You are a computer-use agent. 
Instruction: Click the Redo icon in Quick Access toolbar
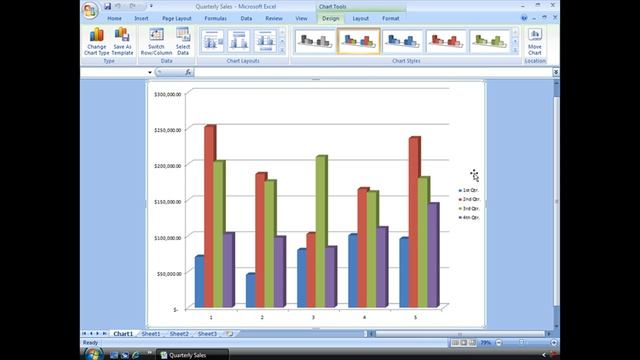coord(132,6)
